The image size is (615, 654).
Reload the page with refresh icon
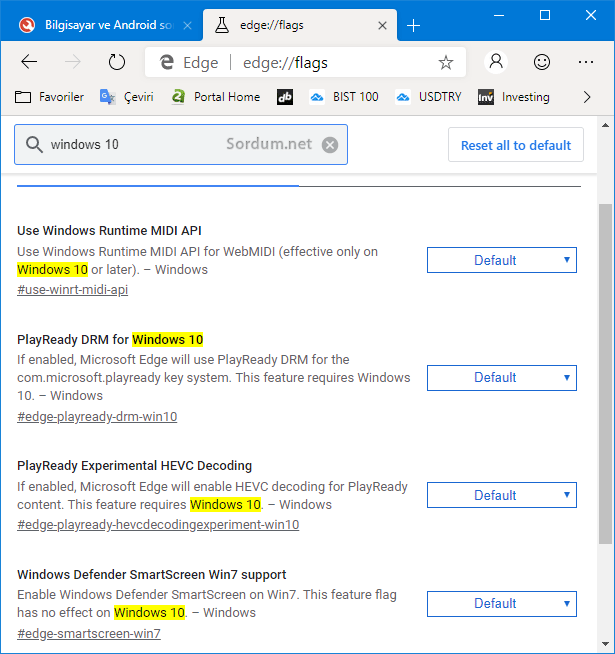pos(116,62)
